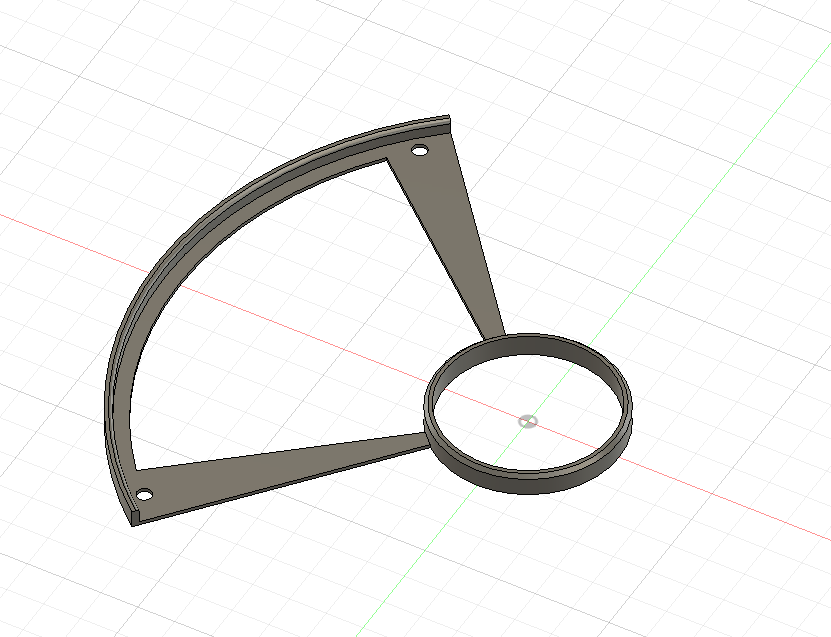Select the arc end corner at bottom left
Viewport: 831px width, 637px height.
(134, 517)
